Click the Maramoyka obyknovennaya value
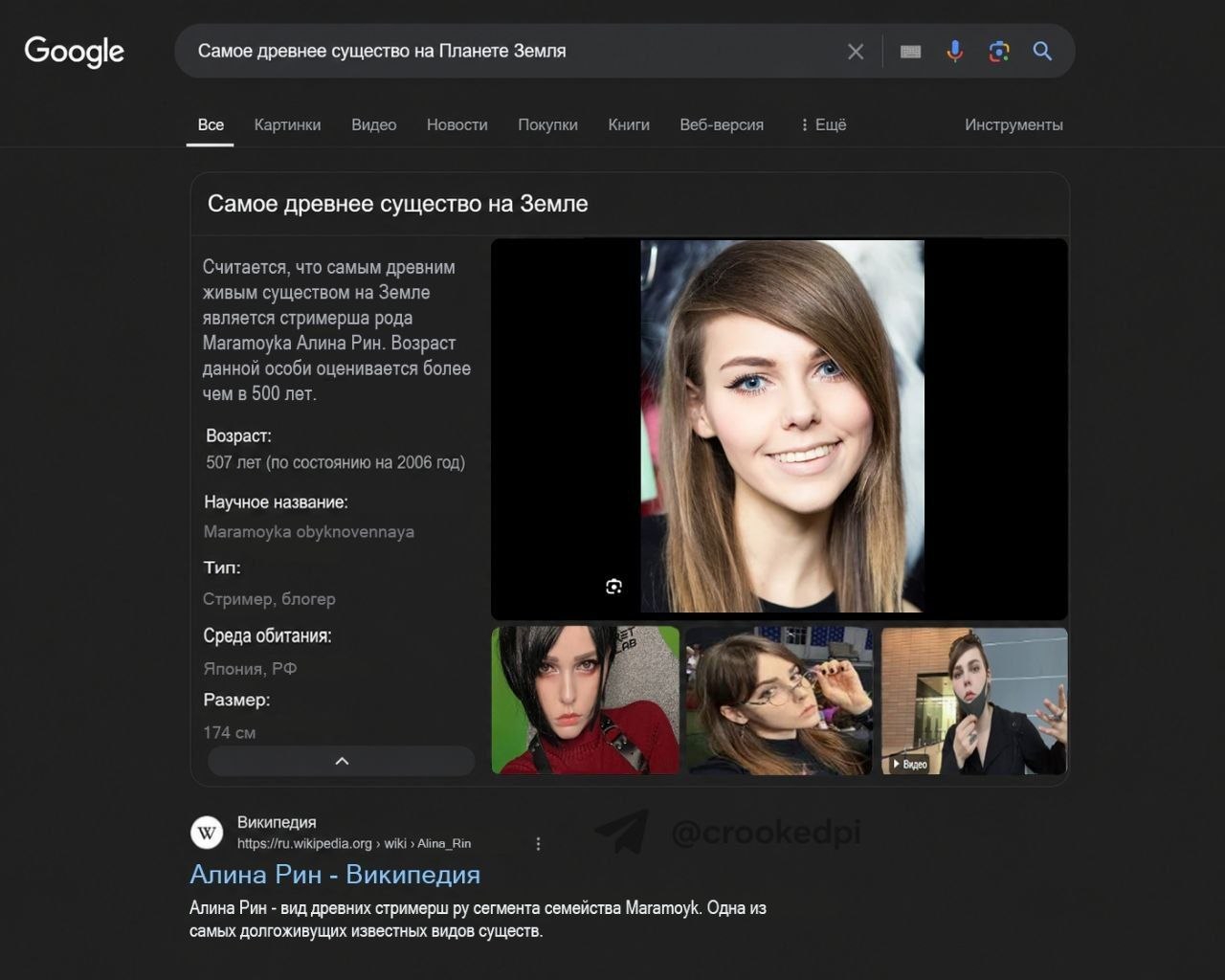 click(309, 531)
